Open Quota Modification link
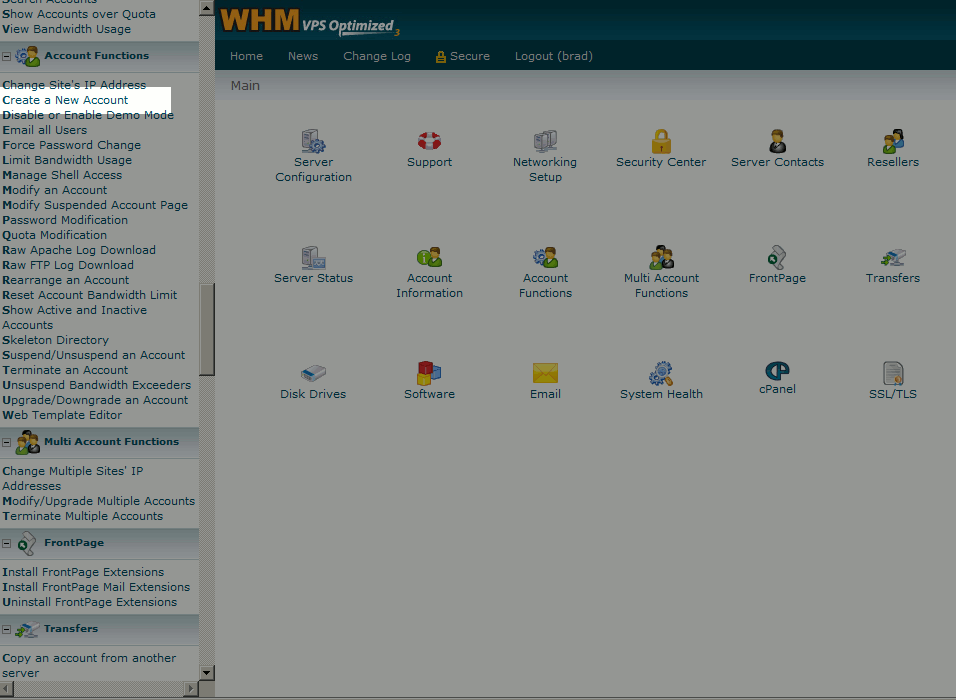 pos(55,235)
